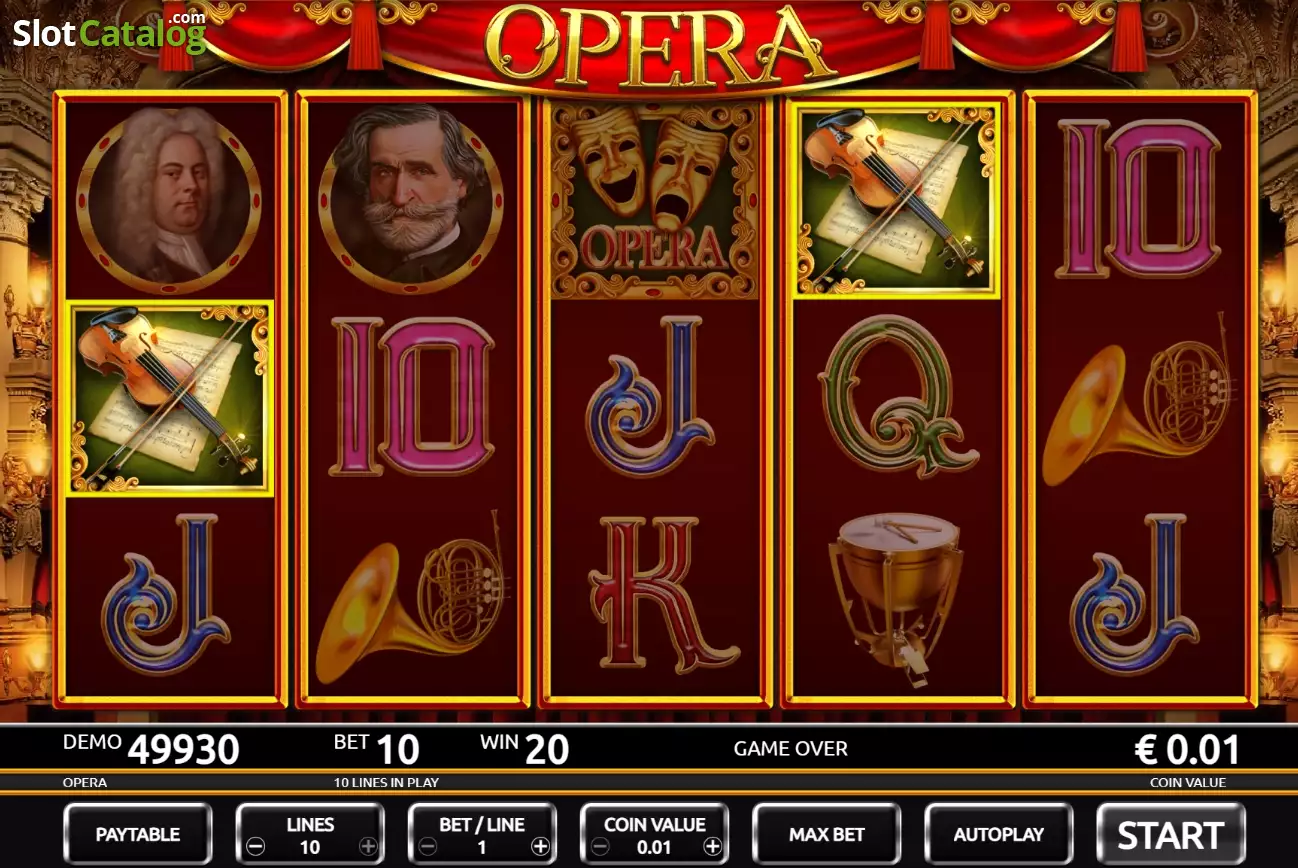Click the highlighted violin symbol on reel four
The height and width of the screenshot is (868, 1298).
pos(897,200)
